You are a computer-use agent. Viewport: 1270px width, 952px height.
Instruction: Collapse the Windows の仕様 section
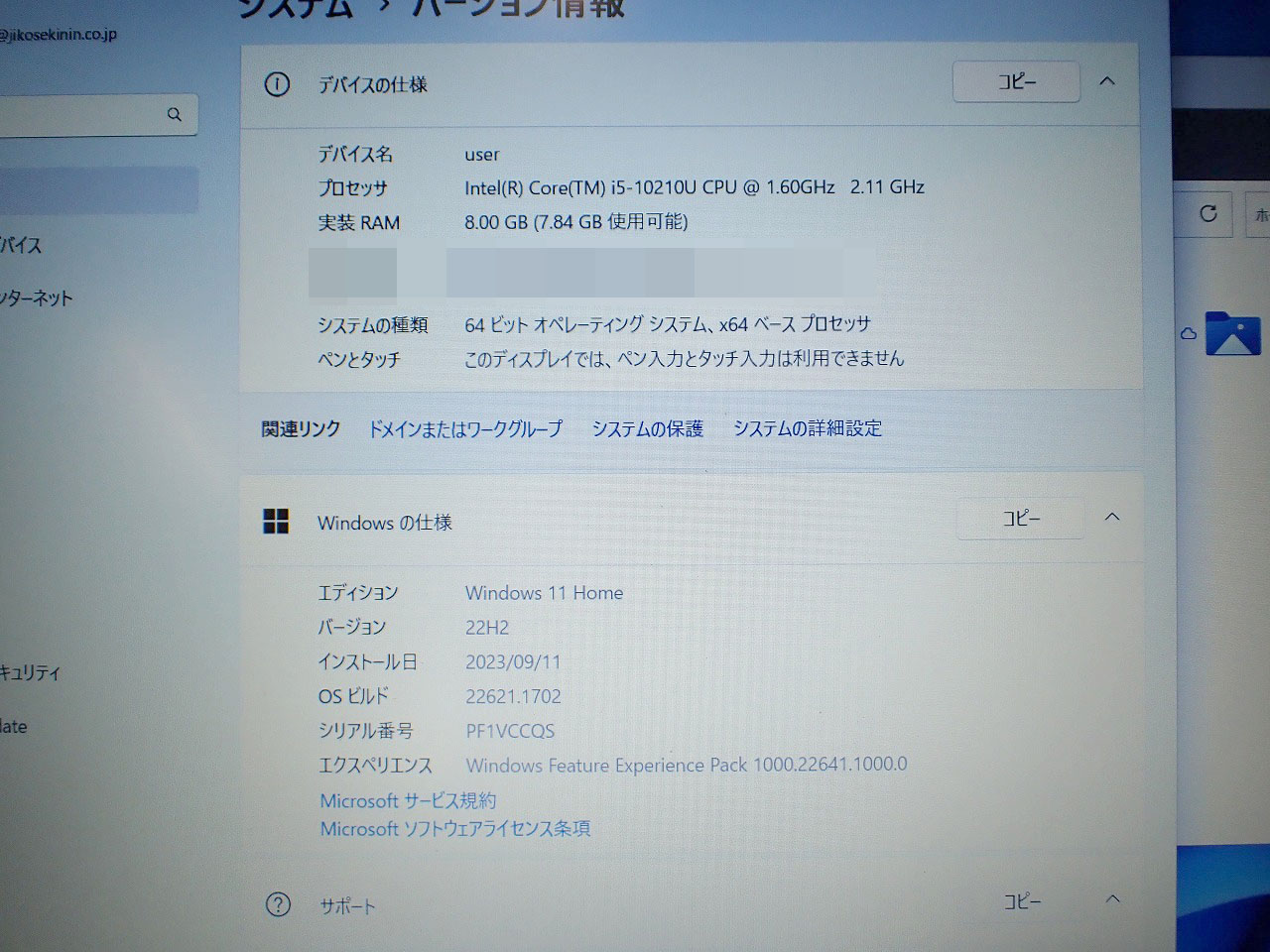[1112, 517]
